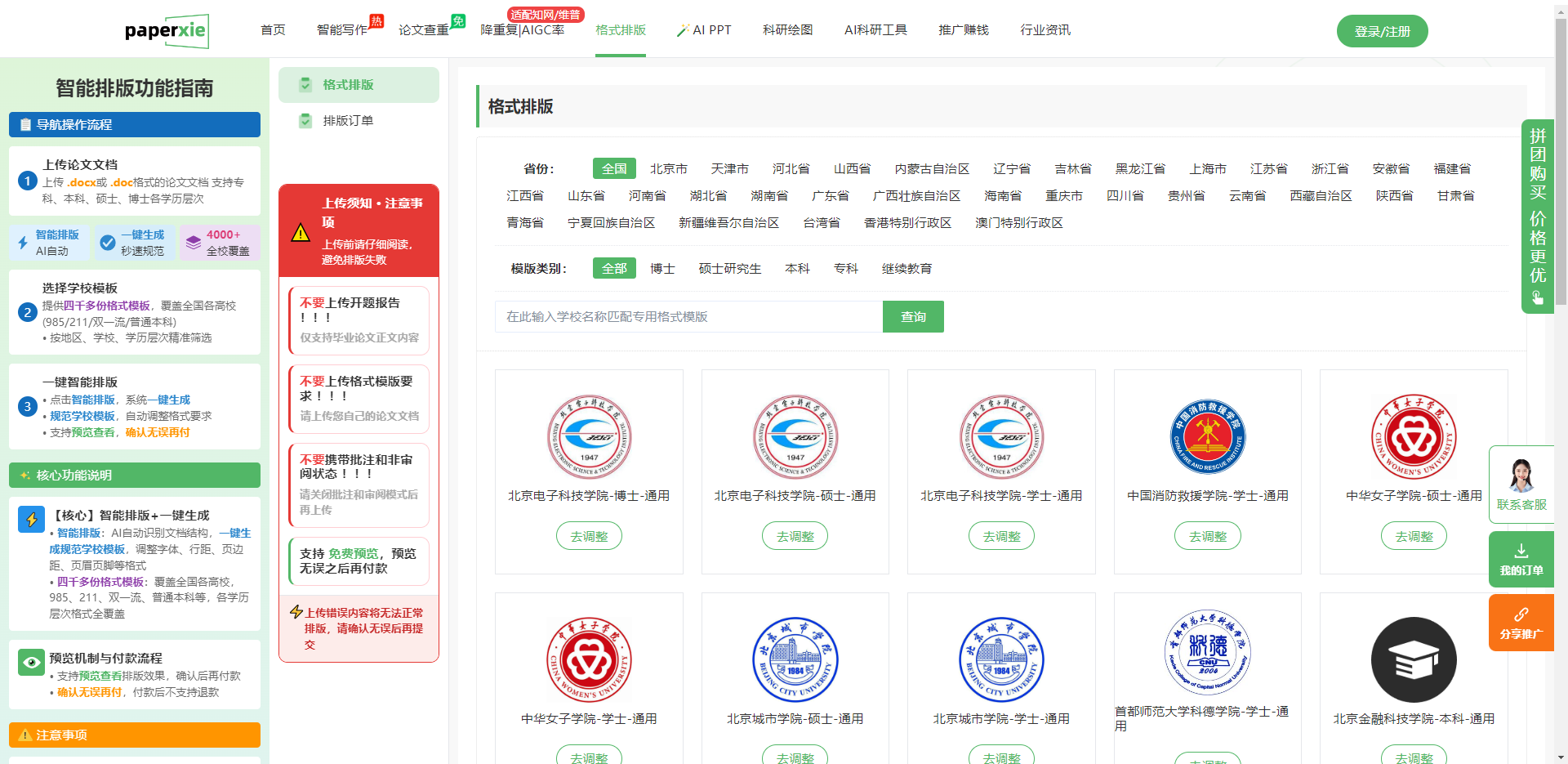Open 降重复|AIGC率 nav item
The height and width of the screenshot is (764, 1568).
click(522, 30)
